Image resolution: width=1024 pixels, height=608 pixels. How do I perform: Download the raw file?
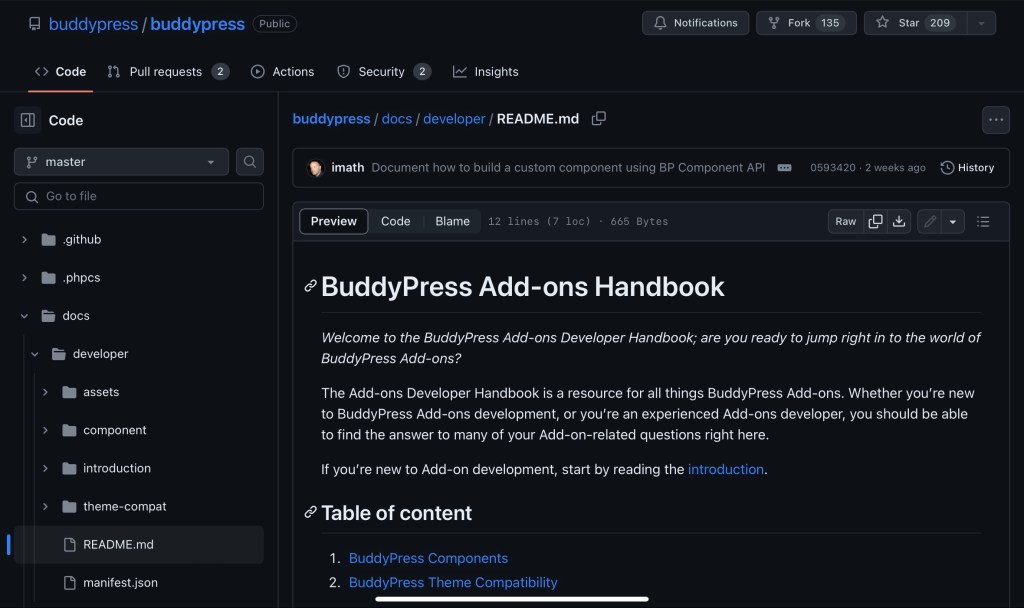coord(899,221)
